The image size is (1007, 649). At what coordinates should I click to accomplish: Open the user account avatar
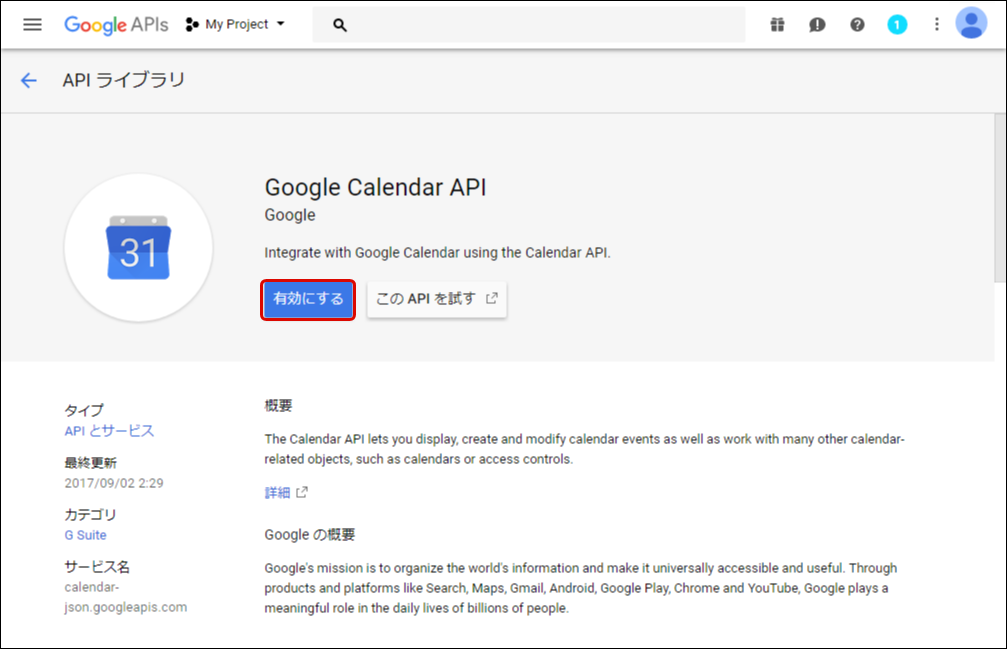[971, 23]
